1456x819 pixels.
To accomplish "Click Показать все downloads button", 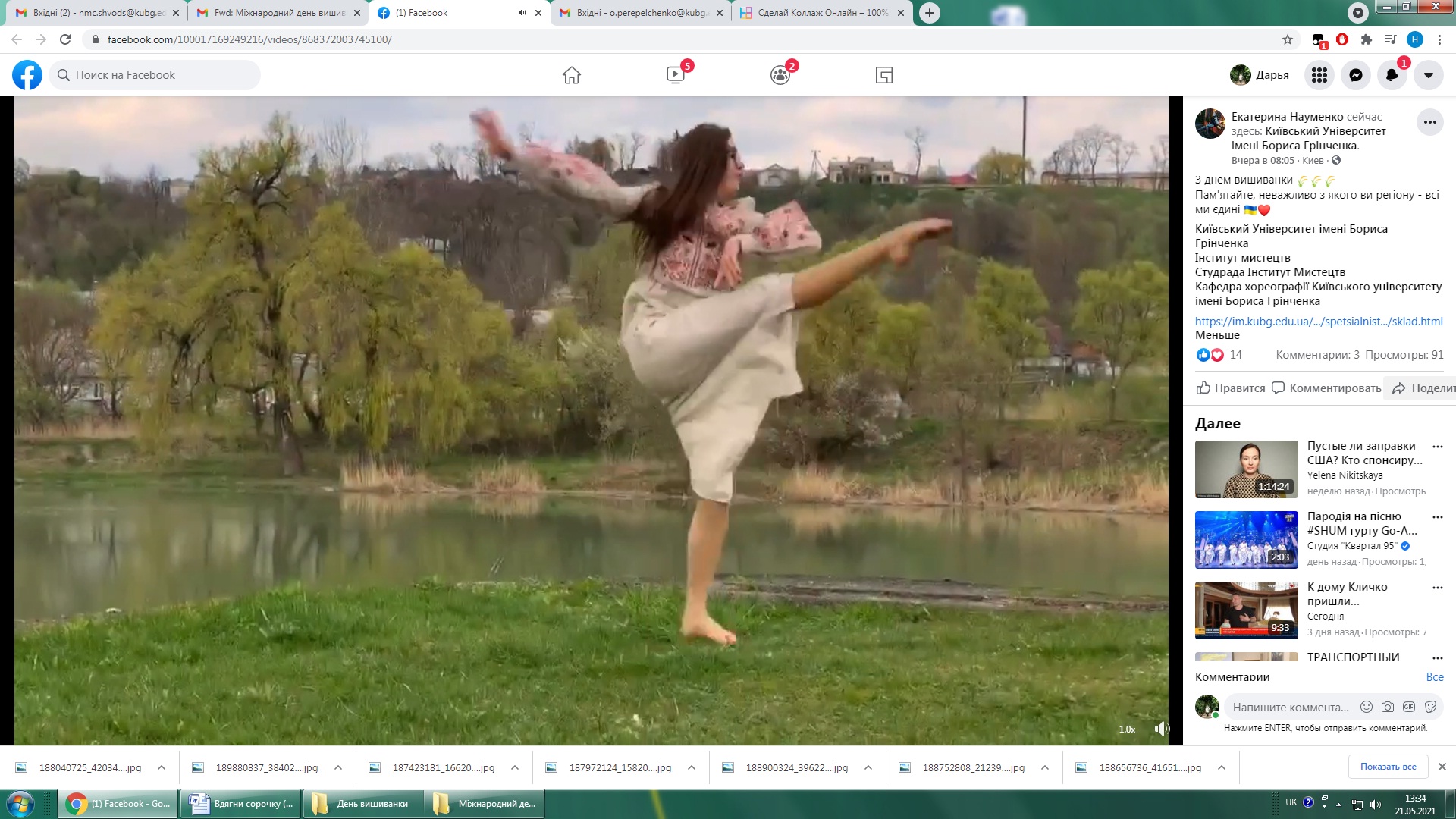I will click(x=1388, y=767).
